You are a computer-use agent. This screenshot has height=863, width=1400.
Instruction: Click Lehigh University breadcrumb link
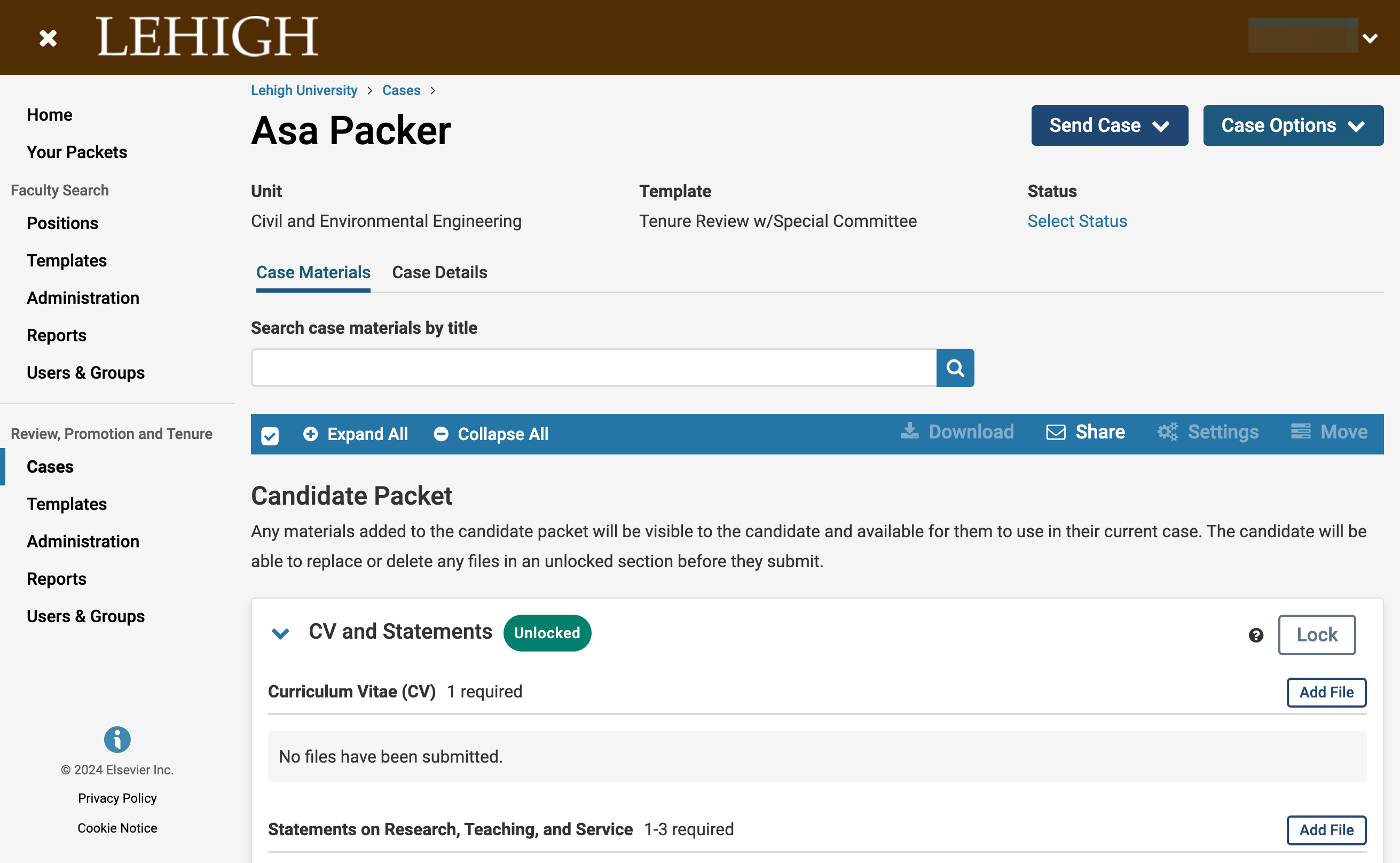coord(304,90)
